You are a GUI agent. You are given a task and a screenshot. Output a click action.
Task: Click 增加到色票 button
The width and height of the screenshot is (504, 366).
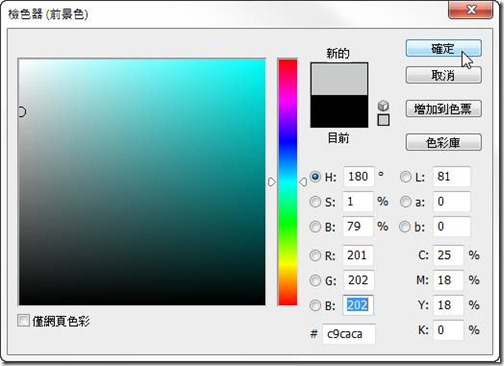click(443, 109)
